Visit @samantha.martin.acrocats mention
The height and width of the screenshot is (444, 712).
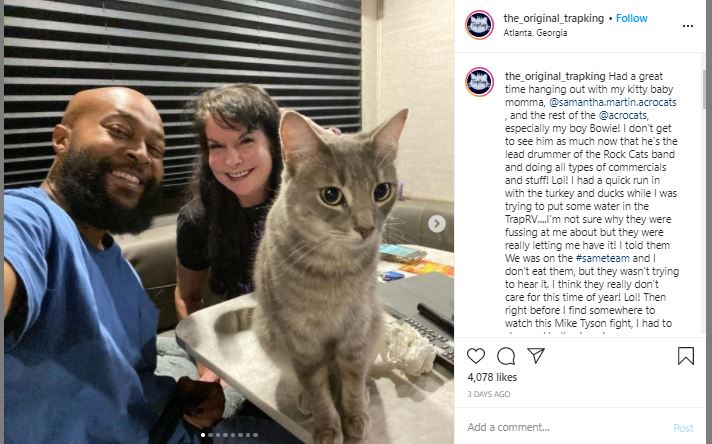pos(613,102)
